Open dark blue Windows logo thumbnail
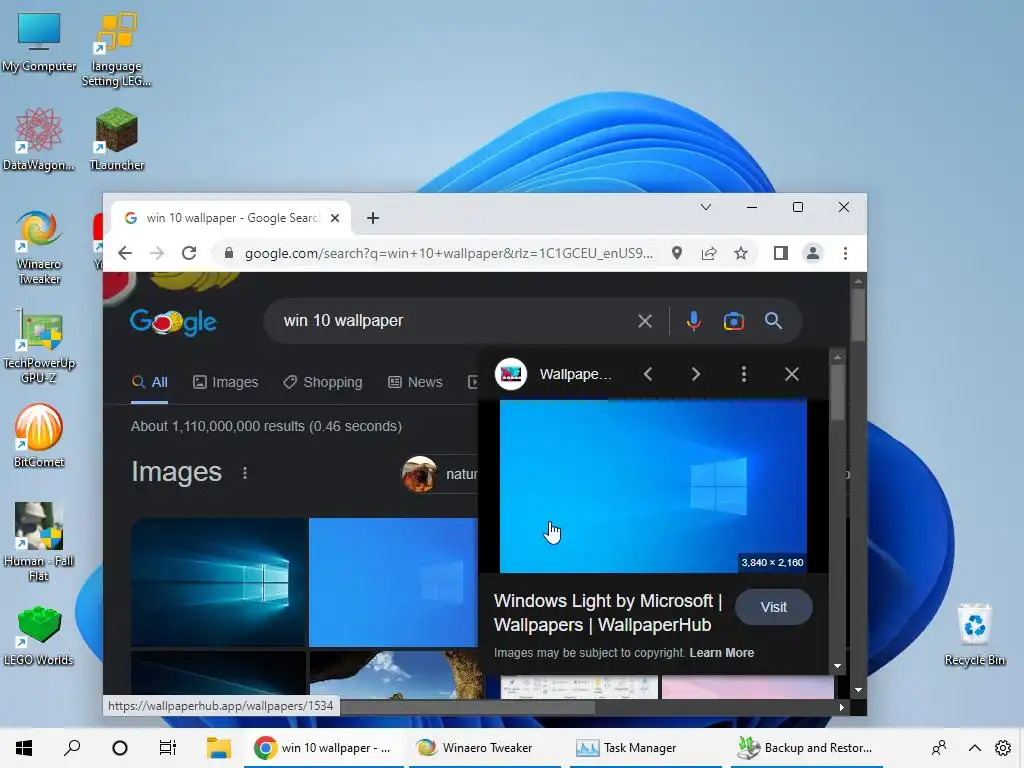The width and height of the screenshot is (1024, 768). [x=218, y=583]
